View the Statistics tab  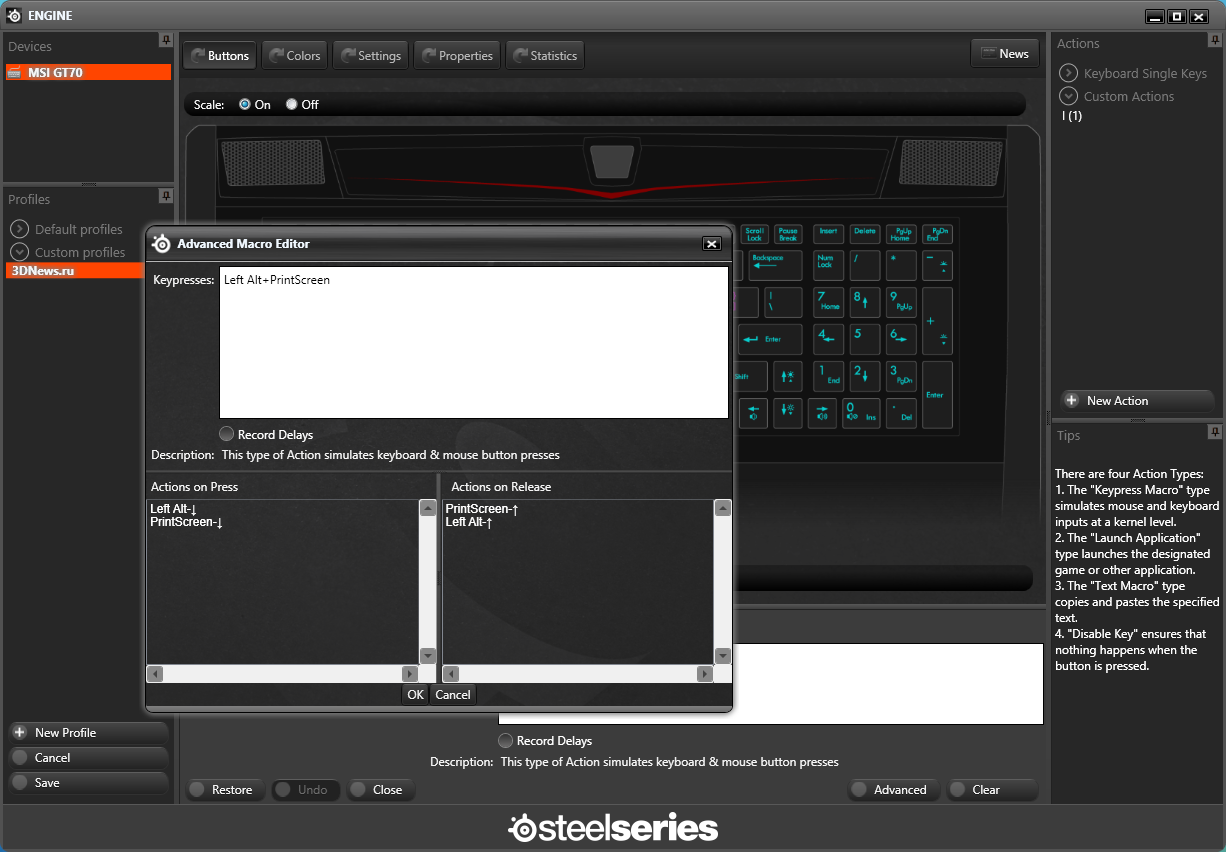[545, 56]
